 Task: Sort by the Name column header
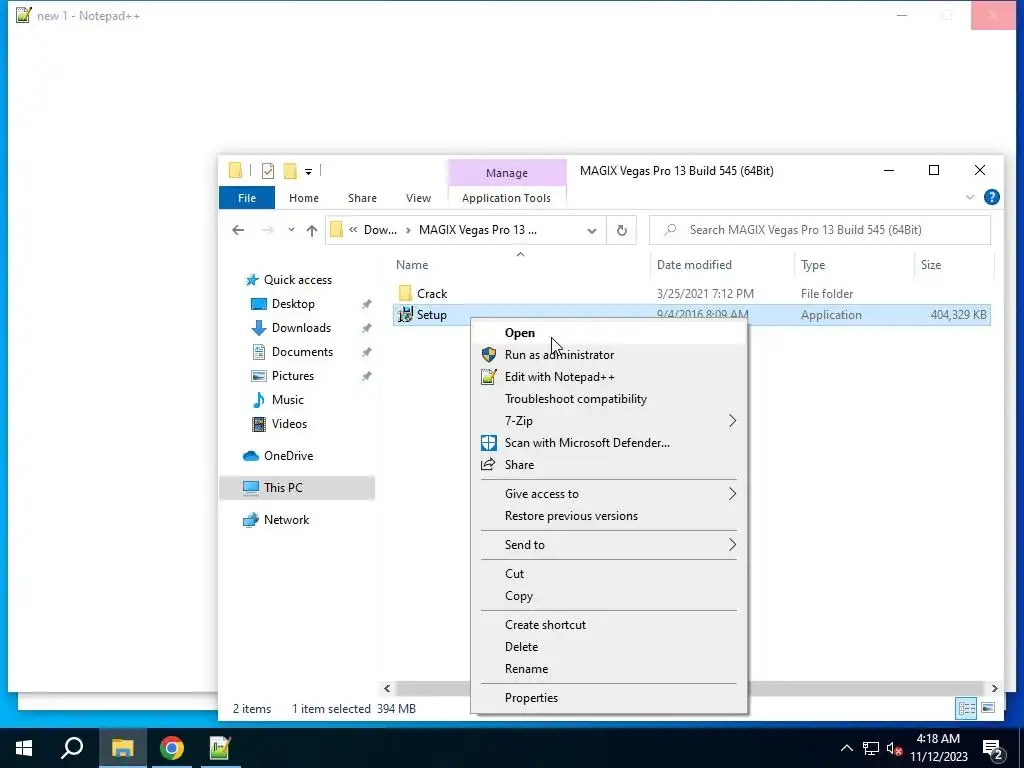pos(412,264)
